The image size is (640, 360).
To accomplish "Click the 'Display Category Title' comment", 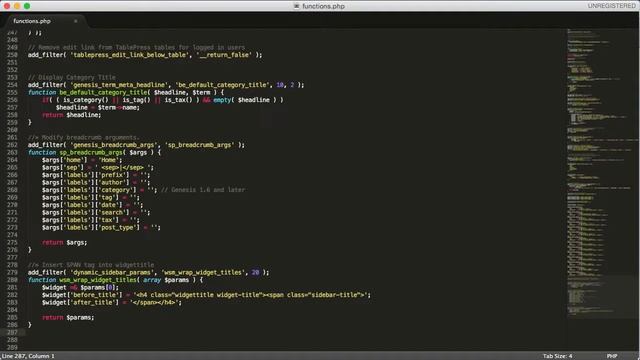I will tap(72, 77).
